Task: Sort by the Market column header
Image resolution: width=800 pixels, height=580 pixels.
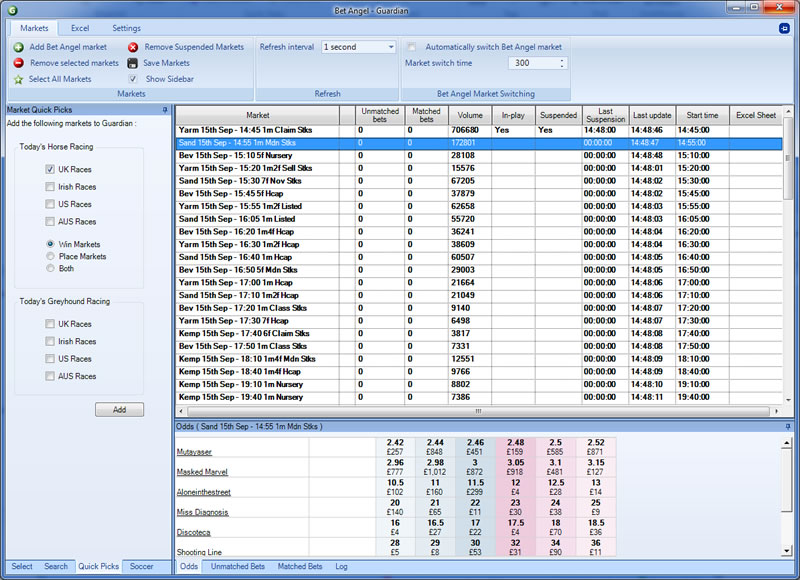Action: click(258, 115)
